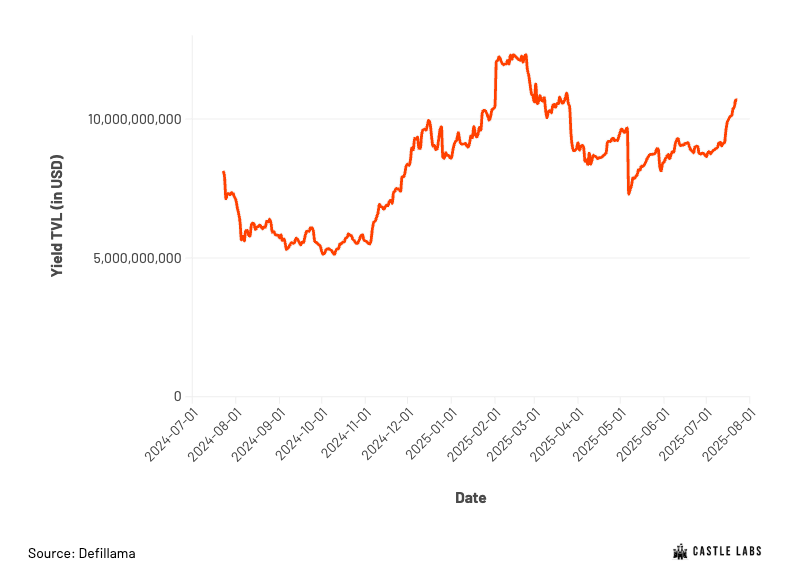Select the 2025-01-01 date tick label
Screen dimensions: 794x575
point(432,435)
